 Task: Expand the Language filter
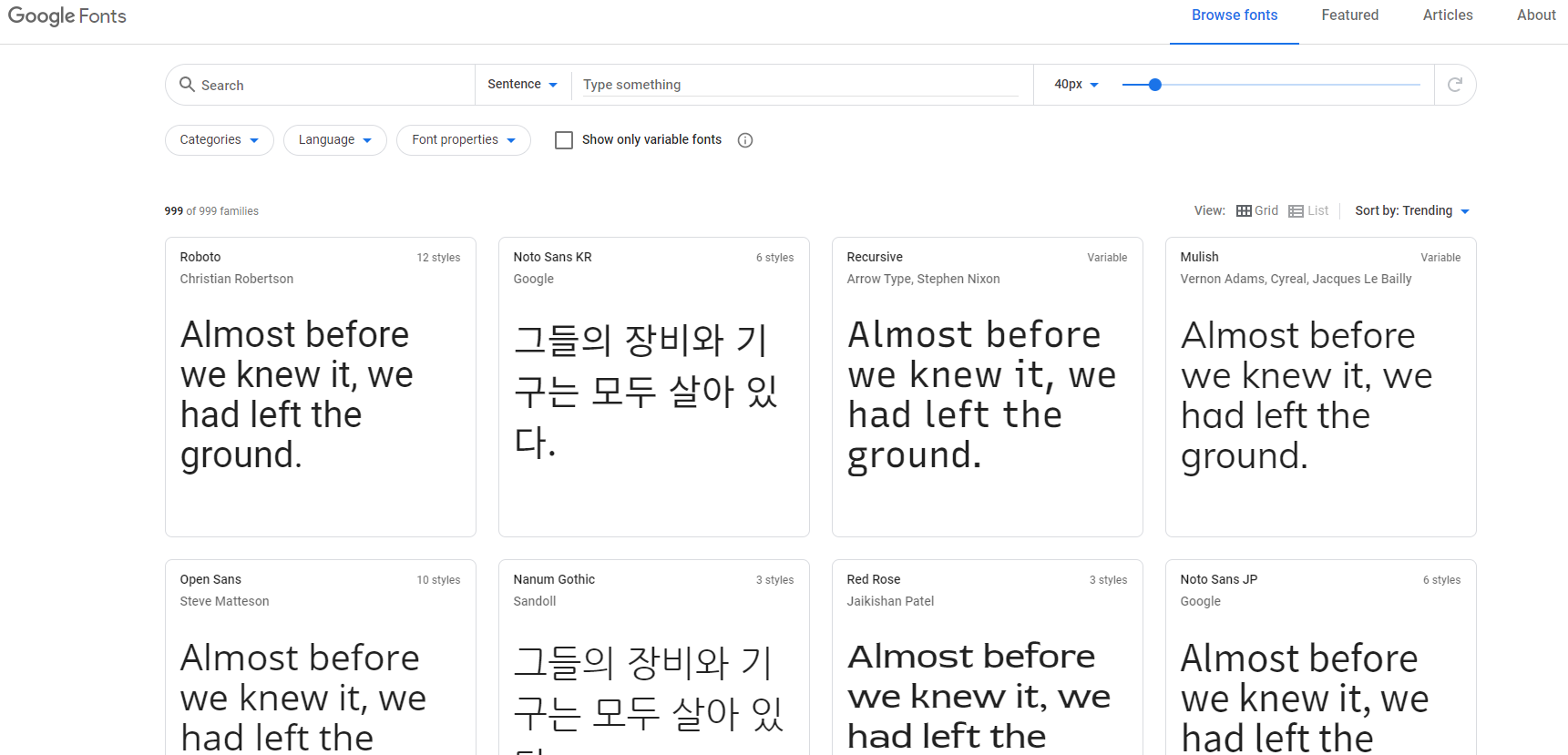[335, 140]
